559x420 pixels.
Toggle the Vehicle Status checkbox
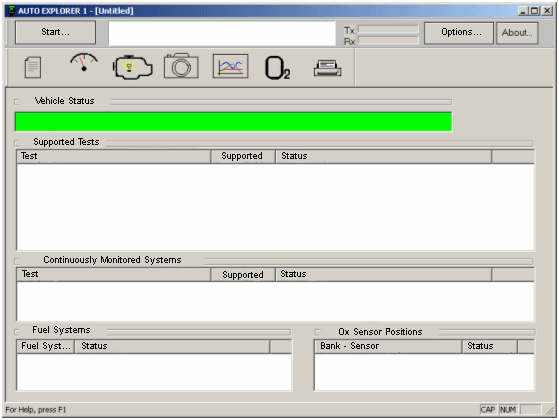[17, 102]
